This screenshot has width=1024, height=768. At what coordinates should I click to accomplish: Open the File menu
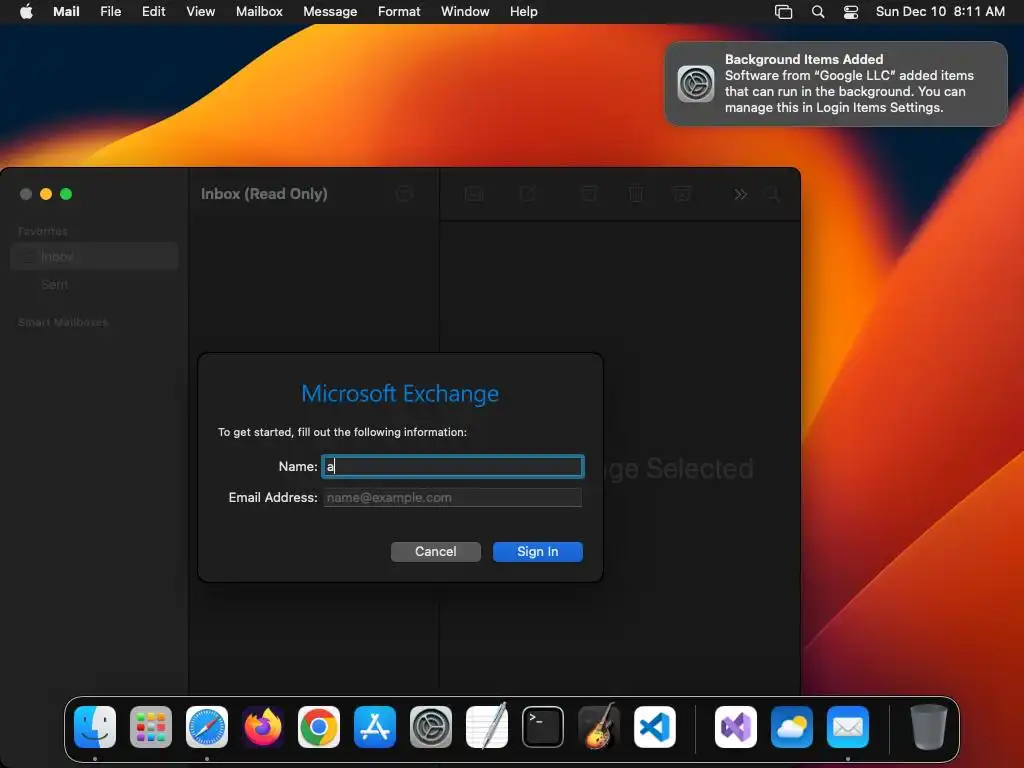[110, 12]
